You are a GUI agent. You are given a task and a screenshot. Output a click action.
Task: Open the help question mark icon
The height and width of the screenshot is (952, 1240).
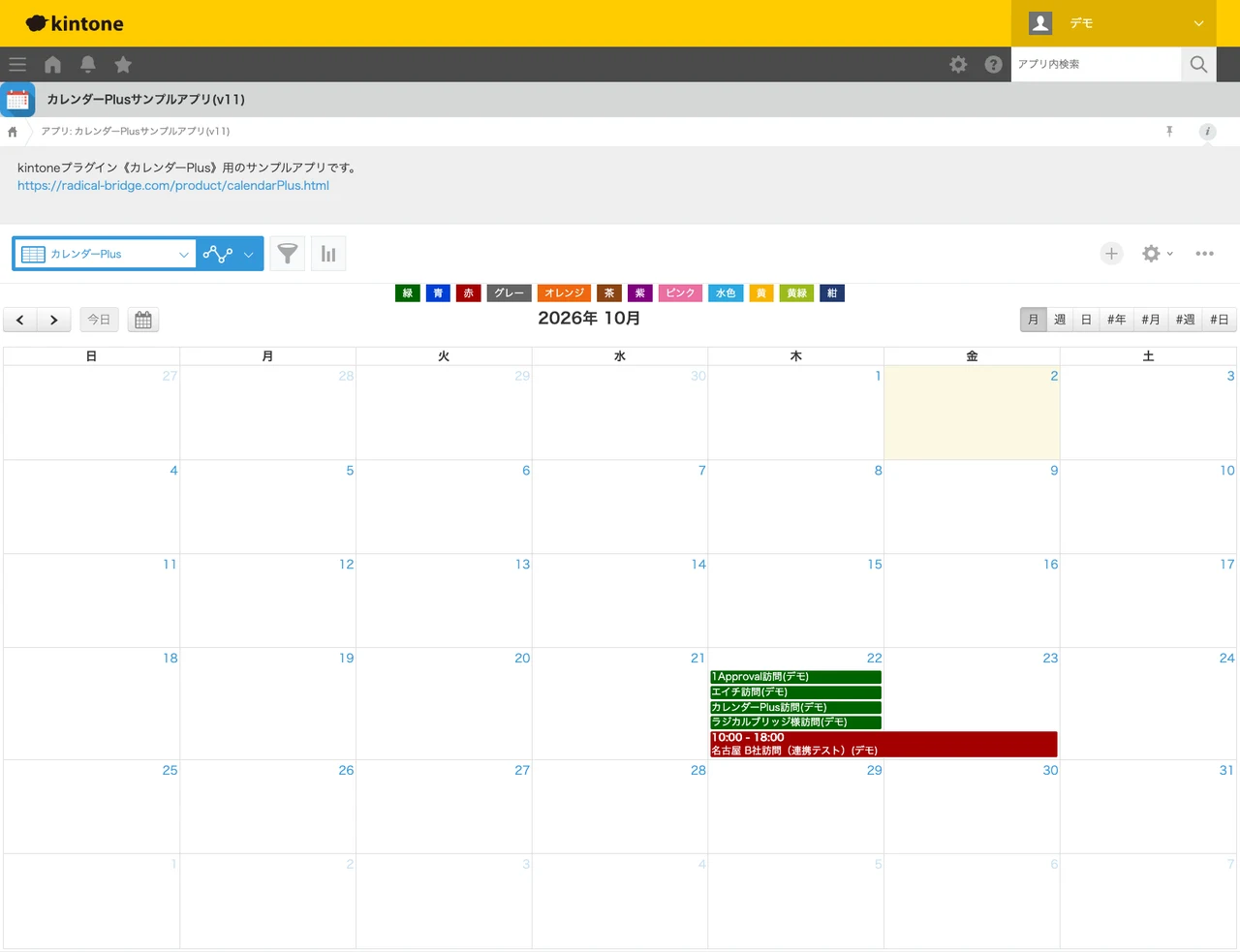(x=993, y=65)
